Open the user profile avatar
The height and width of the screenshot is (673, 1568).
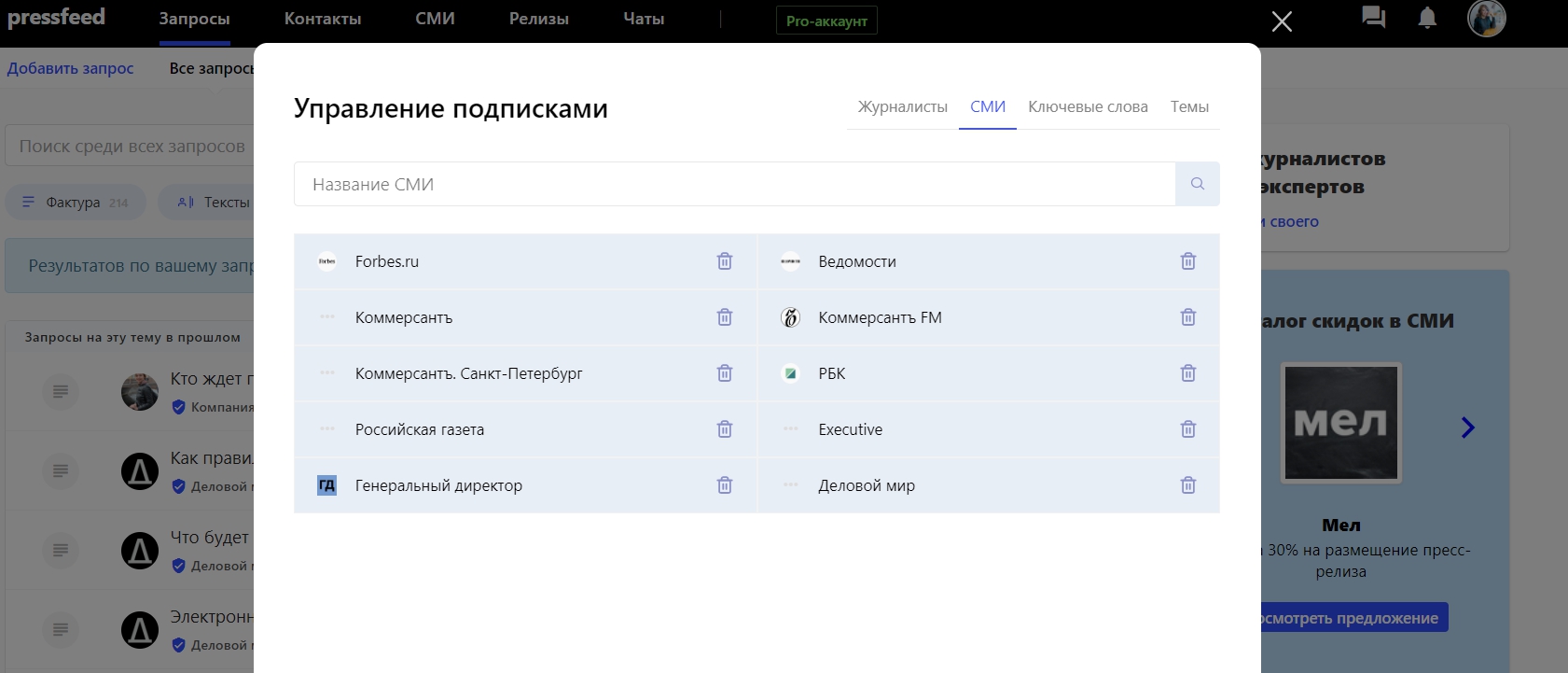tap(1486, 19)
